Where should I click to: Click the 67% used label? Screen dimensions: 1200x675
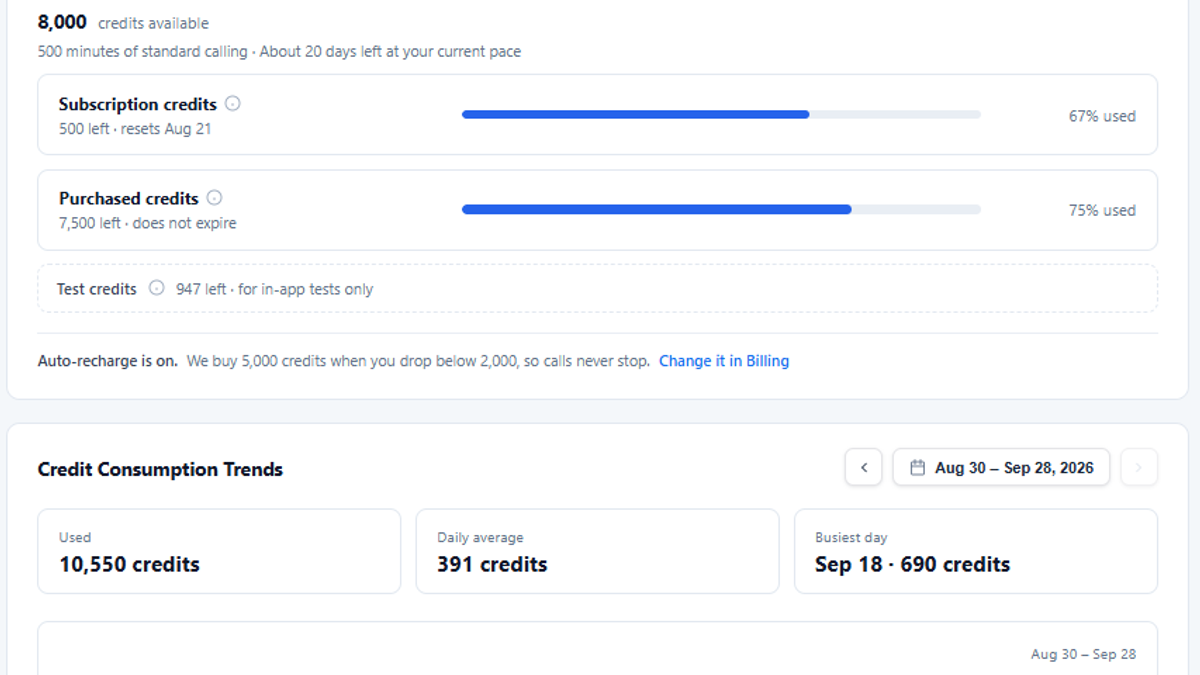pyautogui.click(x=1102, y=116)
